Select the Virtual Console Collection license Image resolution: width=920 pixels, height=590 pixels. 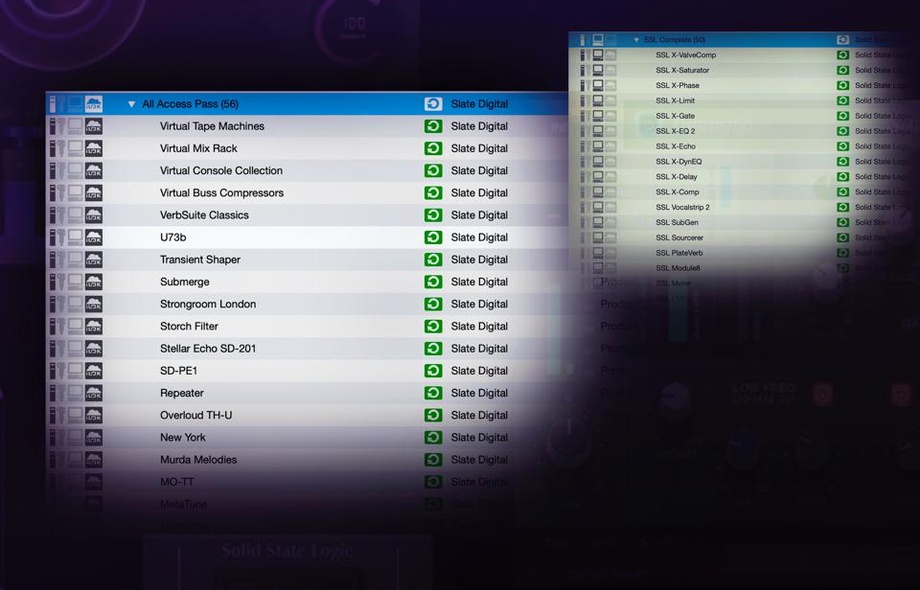point(221,171)
